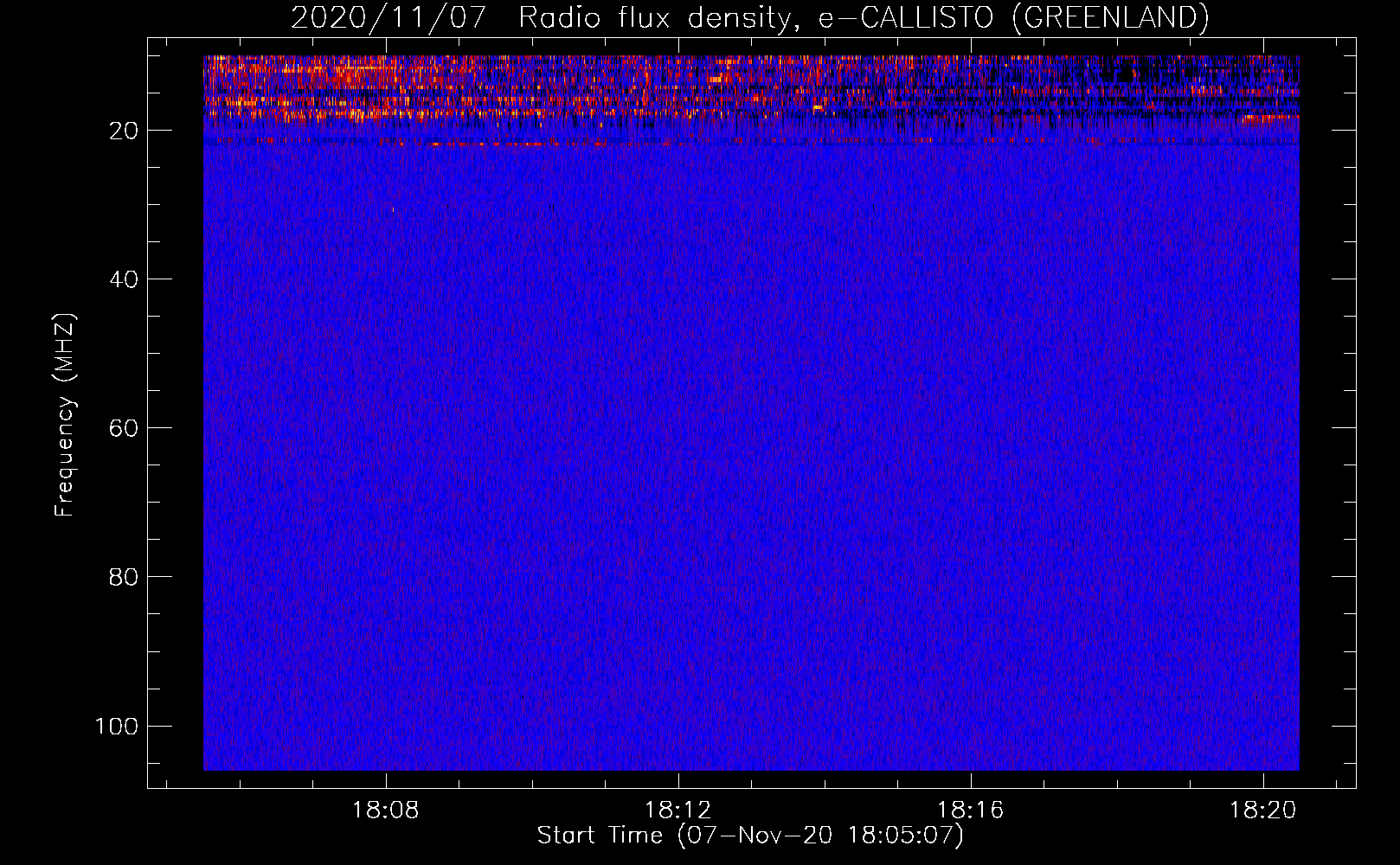Click the 20 MHz frequency tick label
Viewport: 1400px width, 865px height.
click(x=124, y=131)
